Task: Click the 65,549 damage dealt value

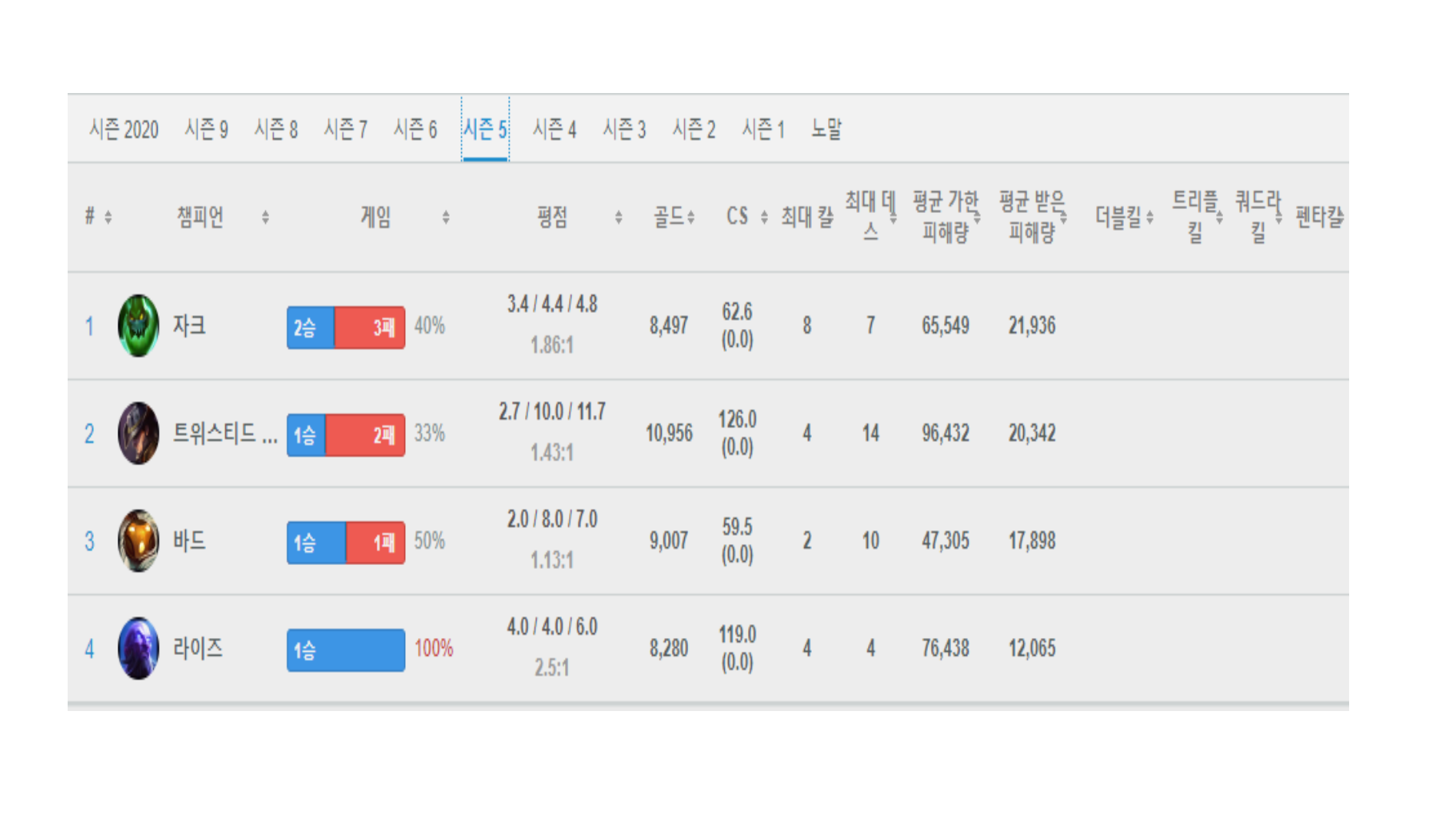Action: pos(946,326)
